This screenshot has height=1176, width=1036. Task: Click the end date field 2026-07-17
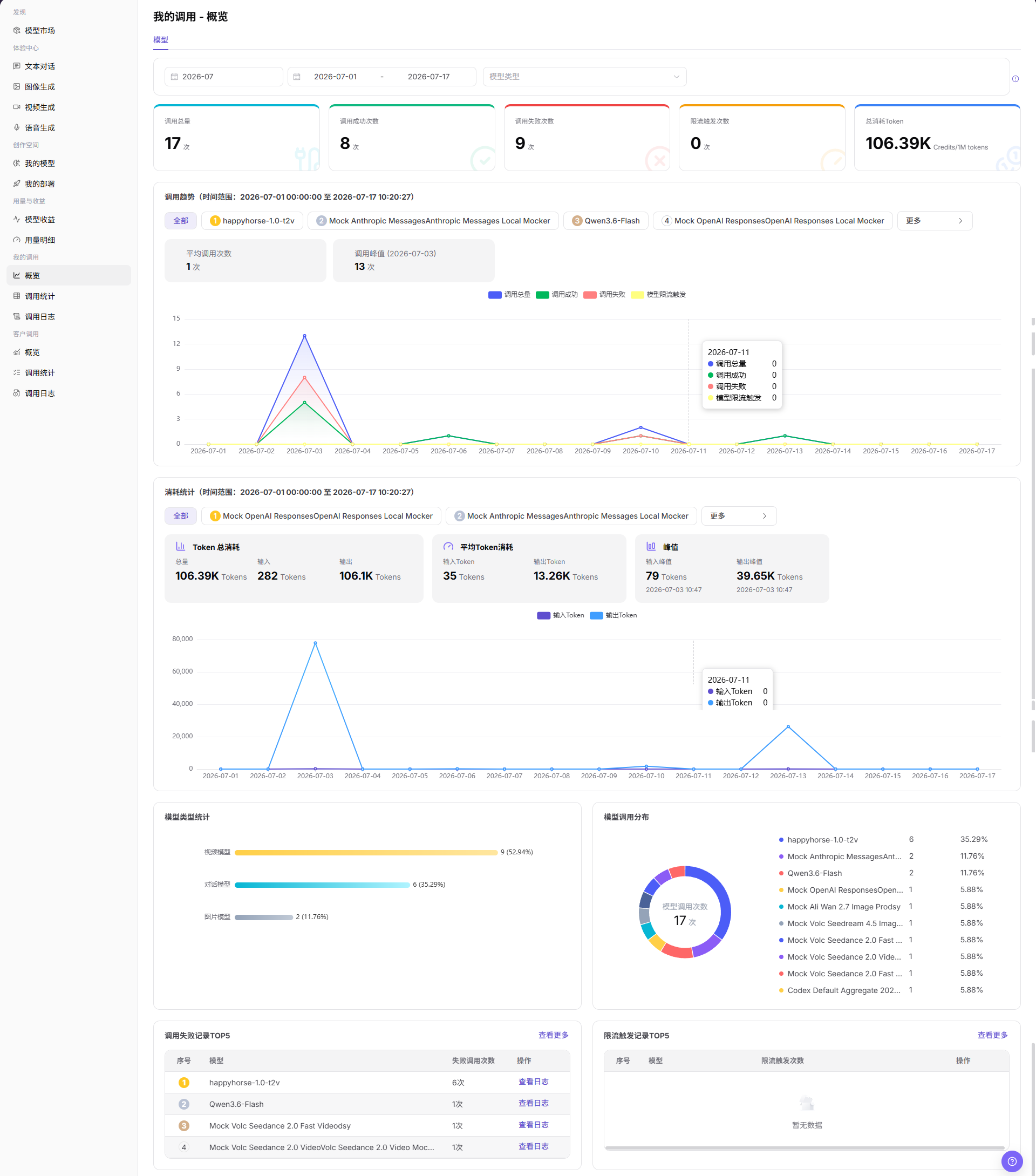pos(428,77)
